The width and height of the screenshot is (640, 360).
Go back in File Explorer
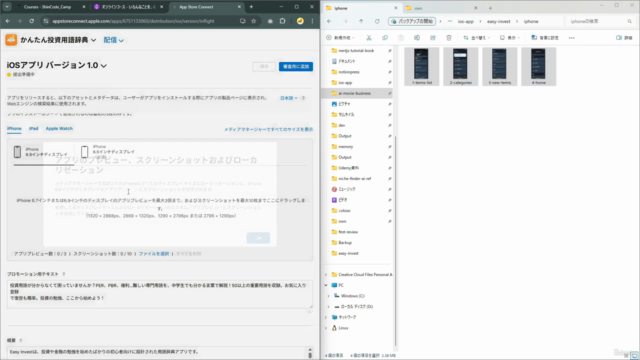coord(329,21)
